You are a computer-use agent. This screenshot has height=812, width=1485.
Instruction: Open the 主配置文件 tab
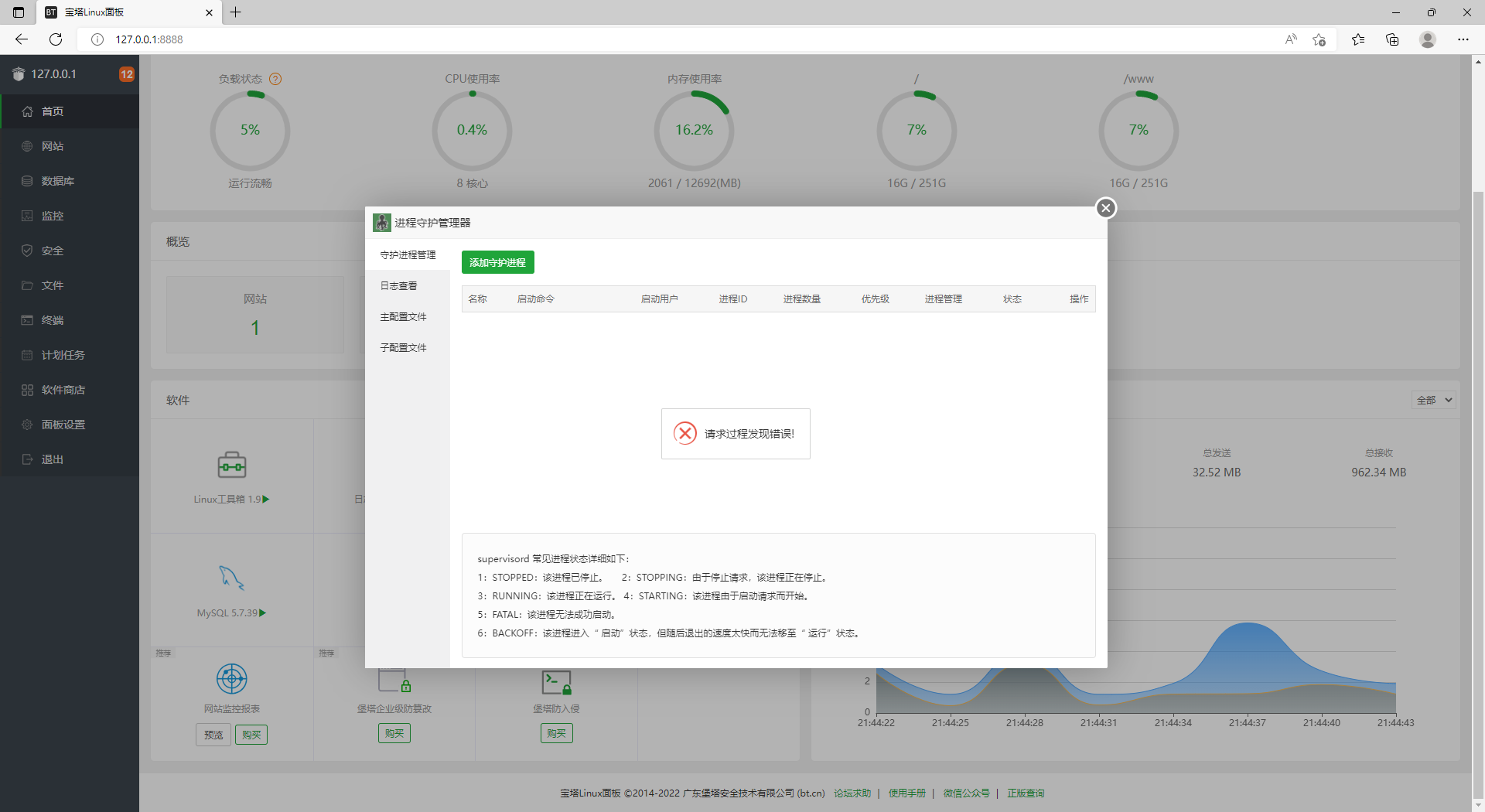(408, 316)
